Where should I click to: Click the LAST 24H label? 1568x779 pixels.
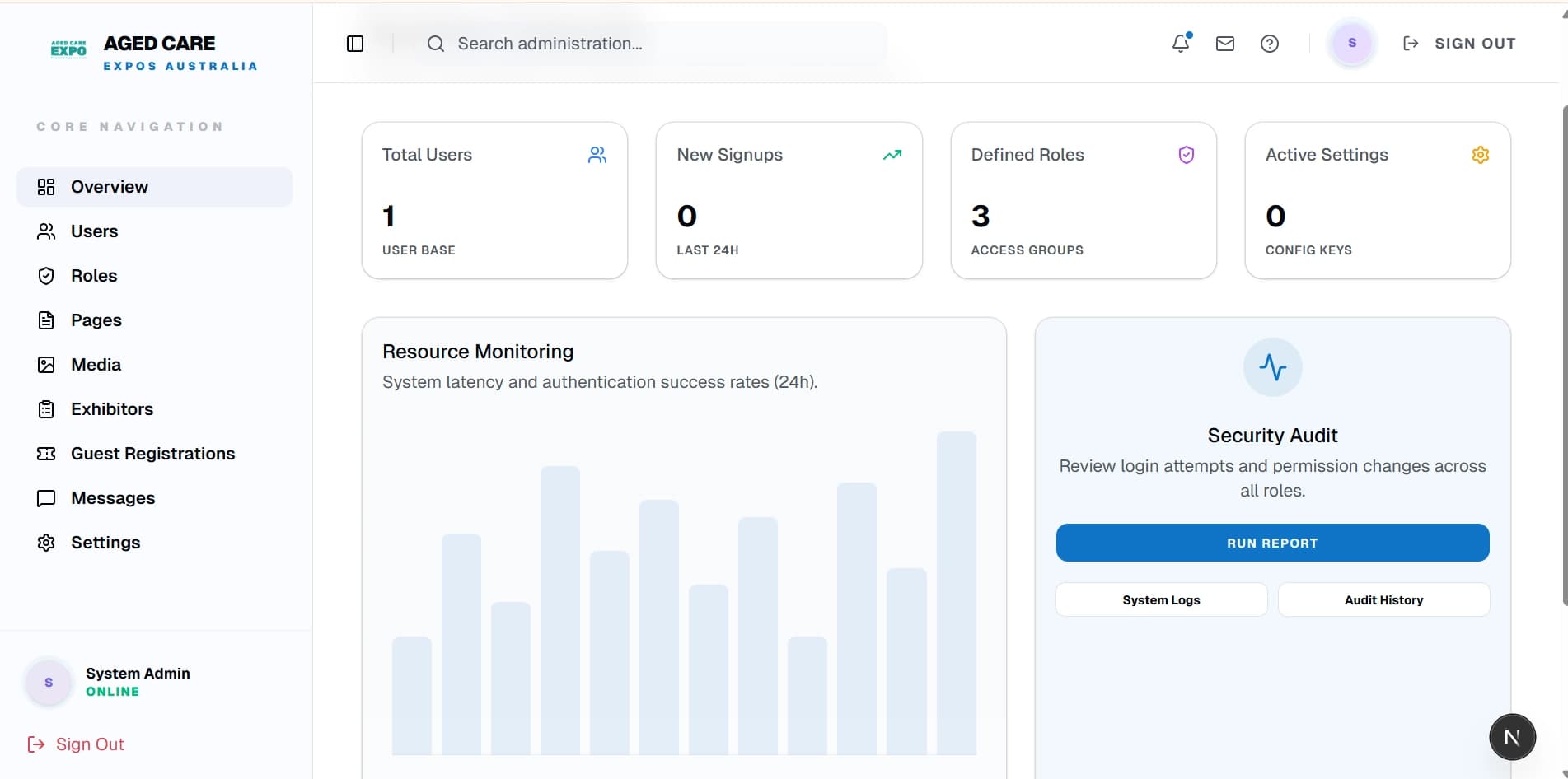point(707,250)
